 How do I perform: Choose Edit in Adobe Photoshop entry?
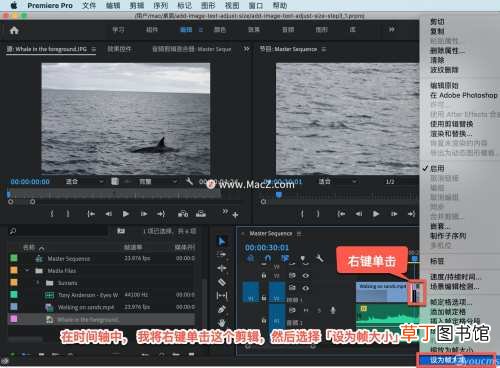(x=463, y=95)
